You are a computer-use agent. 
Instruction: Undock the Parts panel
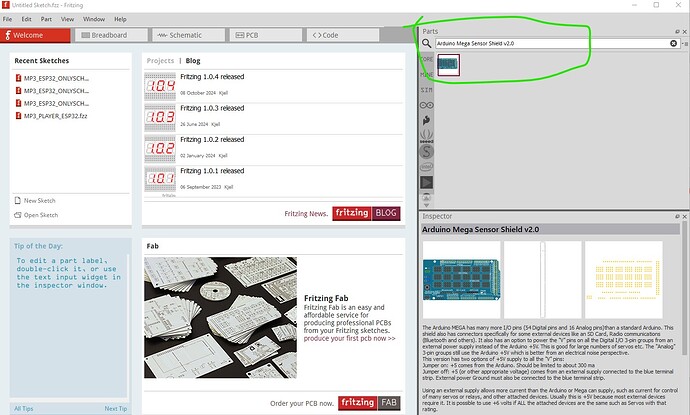coord(677,32)
